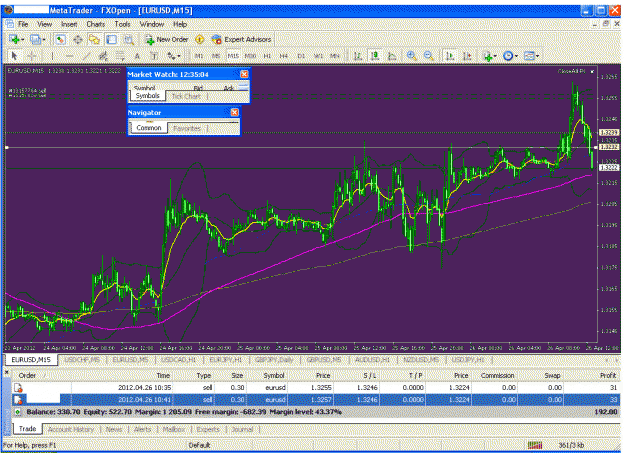
Task: Click the yellow diamond info icon
Action: 200,39
